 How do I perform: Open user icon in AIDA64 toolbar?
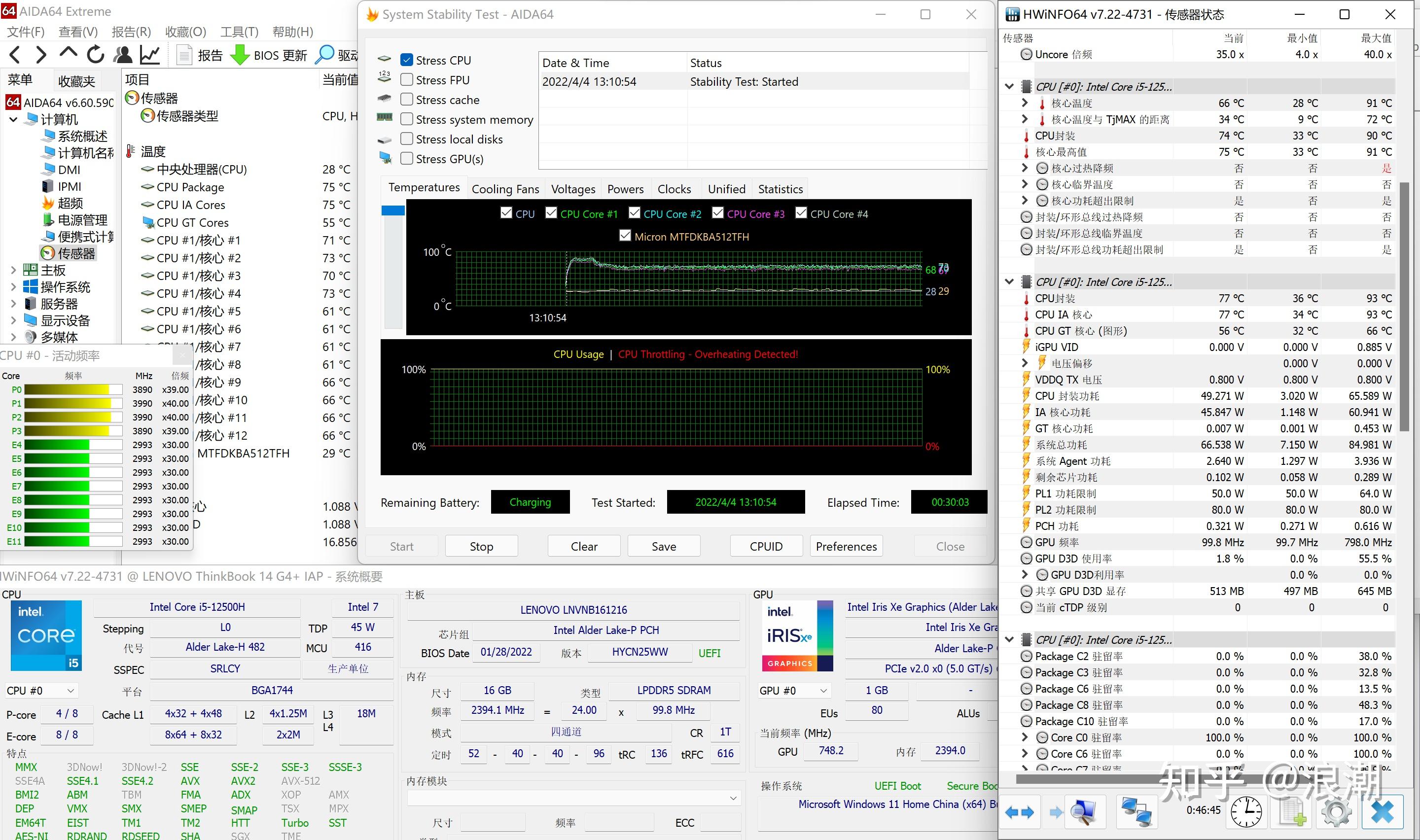pyautogui.click(x=123, y=54)
